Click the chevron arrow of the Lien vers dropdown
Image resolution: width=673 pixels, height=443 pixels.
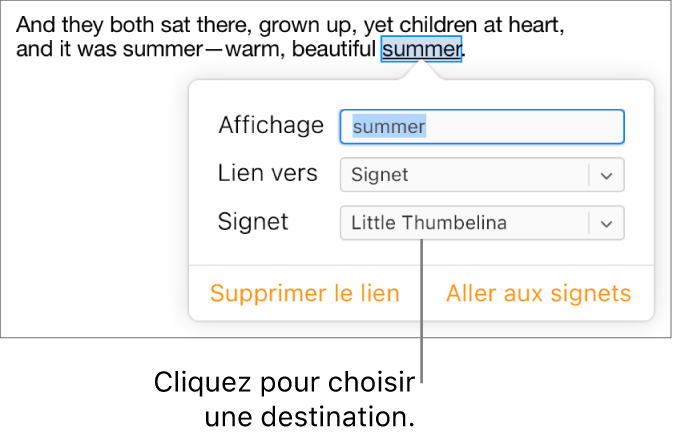pyautogui.click(x=606, y=175)
